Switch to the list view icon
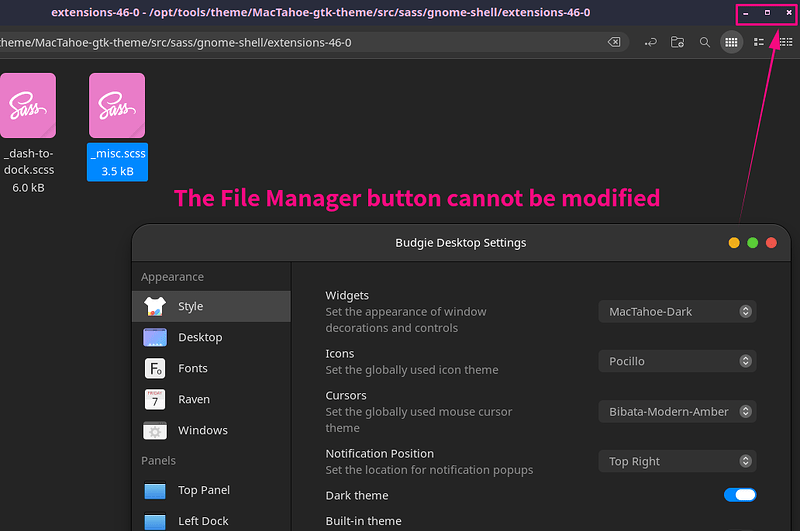800x531 pixels. click(x=759, y=42)
